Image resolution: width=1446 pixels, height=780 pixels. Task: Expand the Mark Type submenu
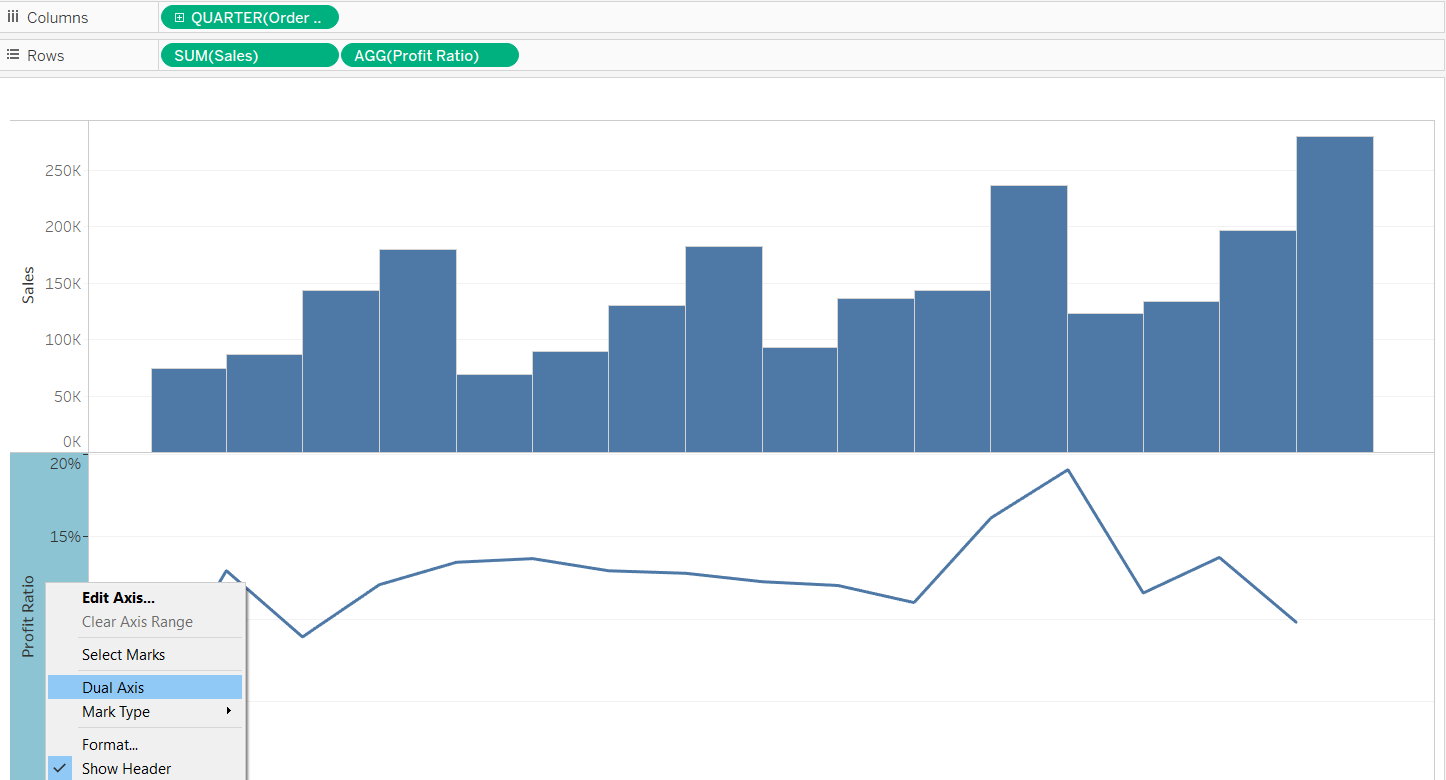(144, 712)
